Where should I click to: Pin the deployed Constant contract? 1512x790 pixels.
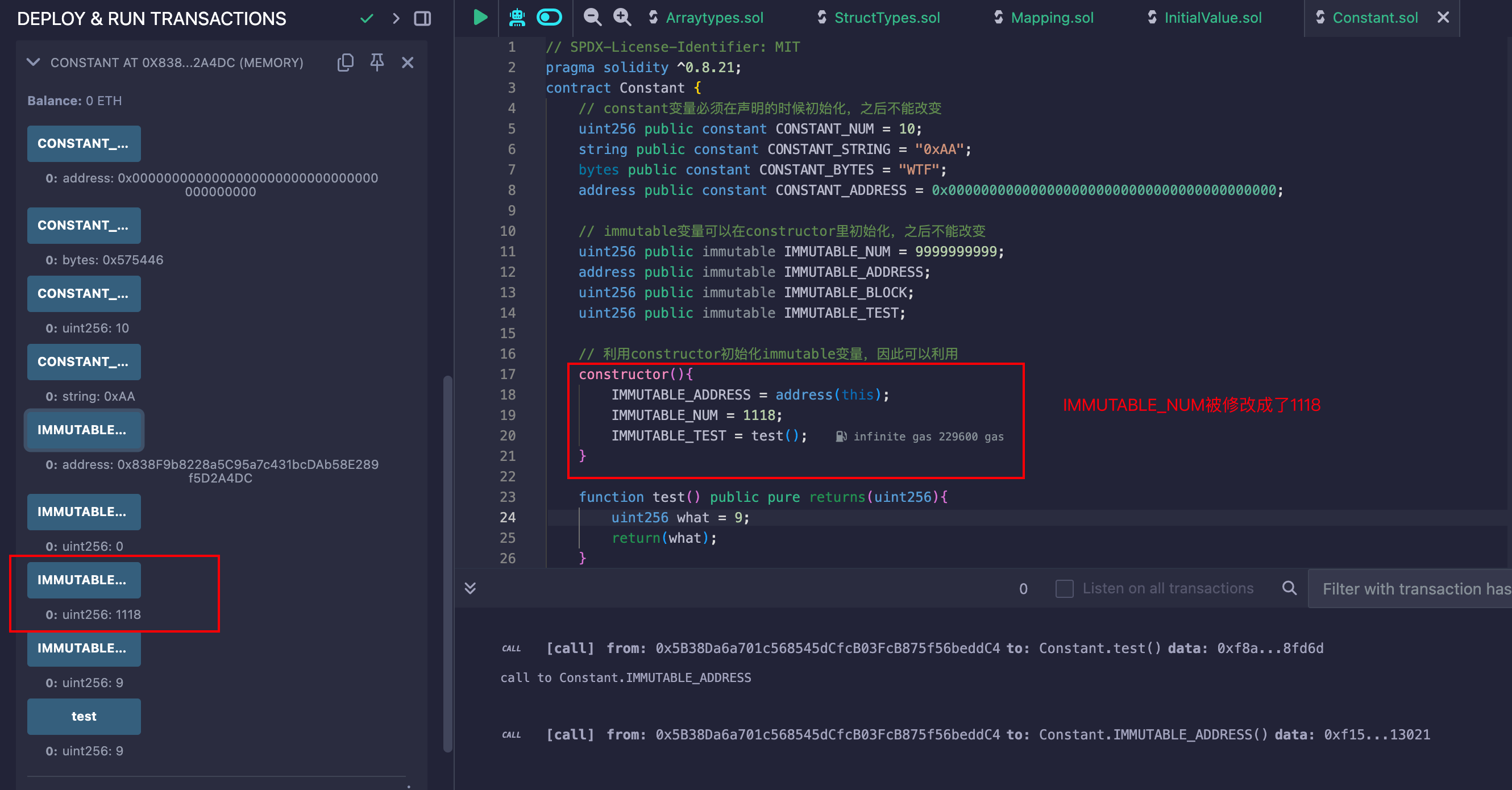point(377,62)
